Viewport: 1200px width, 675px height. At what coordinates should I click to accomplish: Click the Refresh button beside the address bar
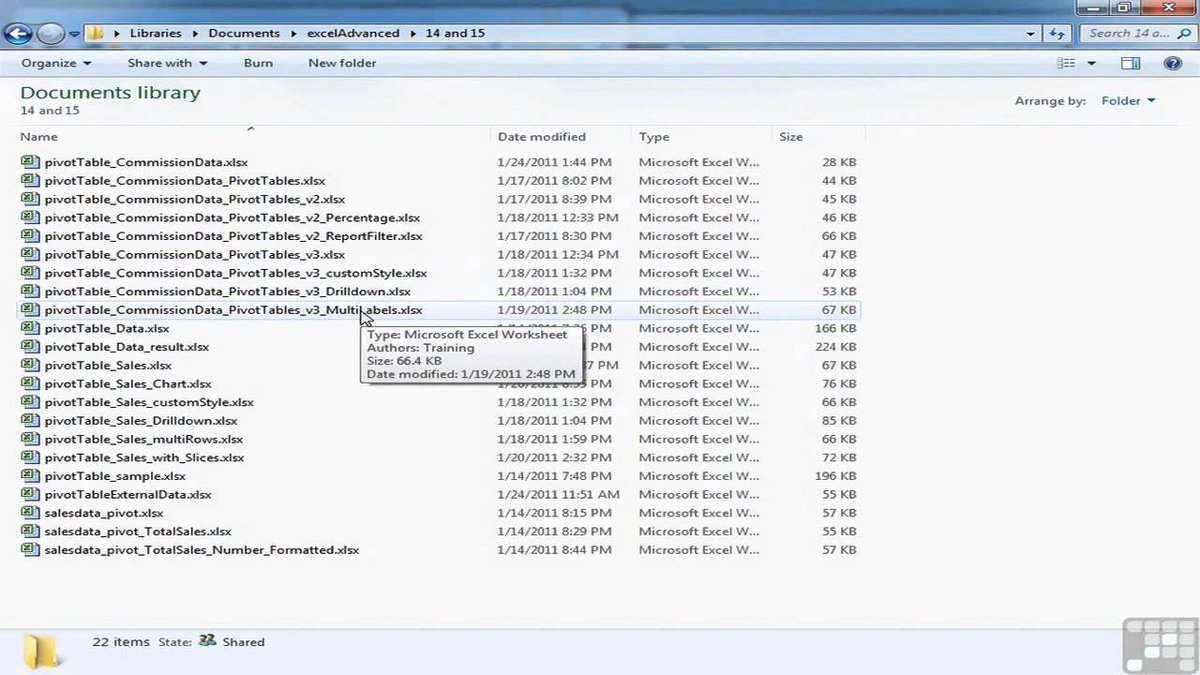[1058, 33]
